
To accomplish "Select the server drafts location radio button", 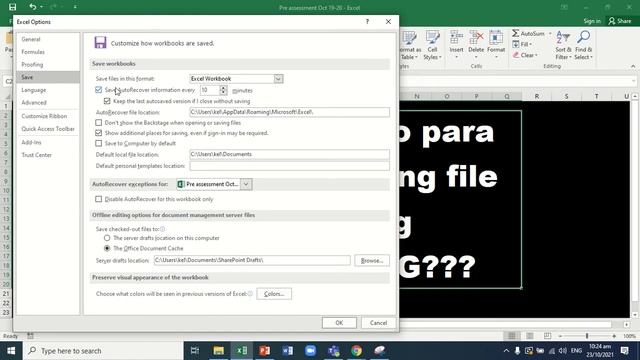I will point(107,238).
